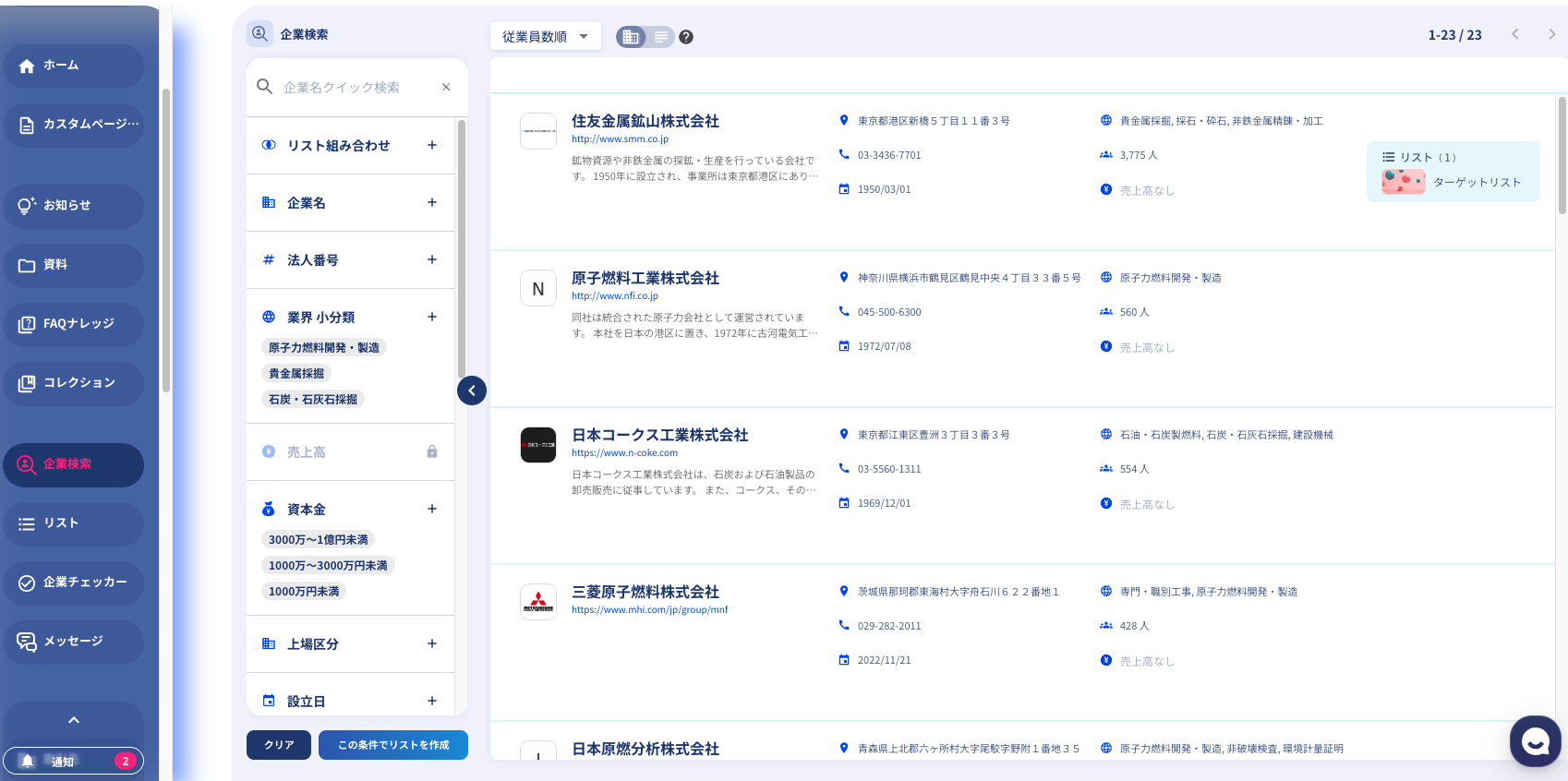Image resolution: width=1568 pixels, height=781 pixels.
Task: Go to next results page arrow
Action: 1551,34
